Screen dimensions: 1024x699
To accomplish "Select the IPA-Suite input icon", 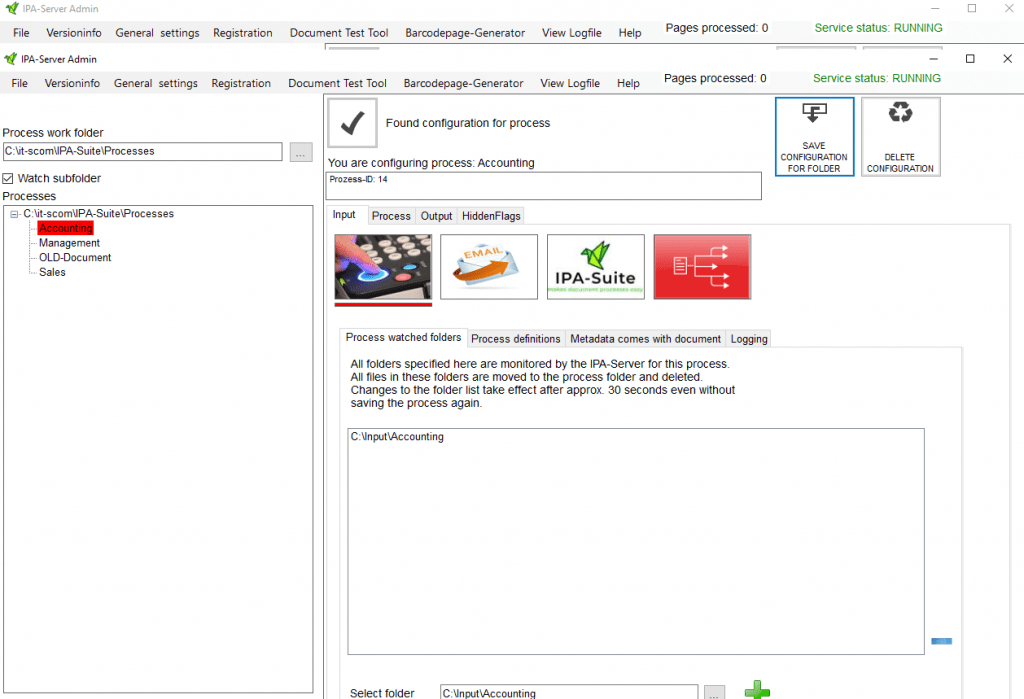I will point(596,266).
